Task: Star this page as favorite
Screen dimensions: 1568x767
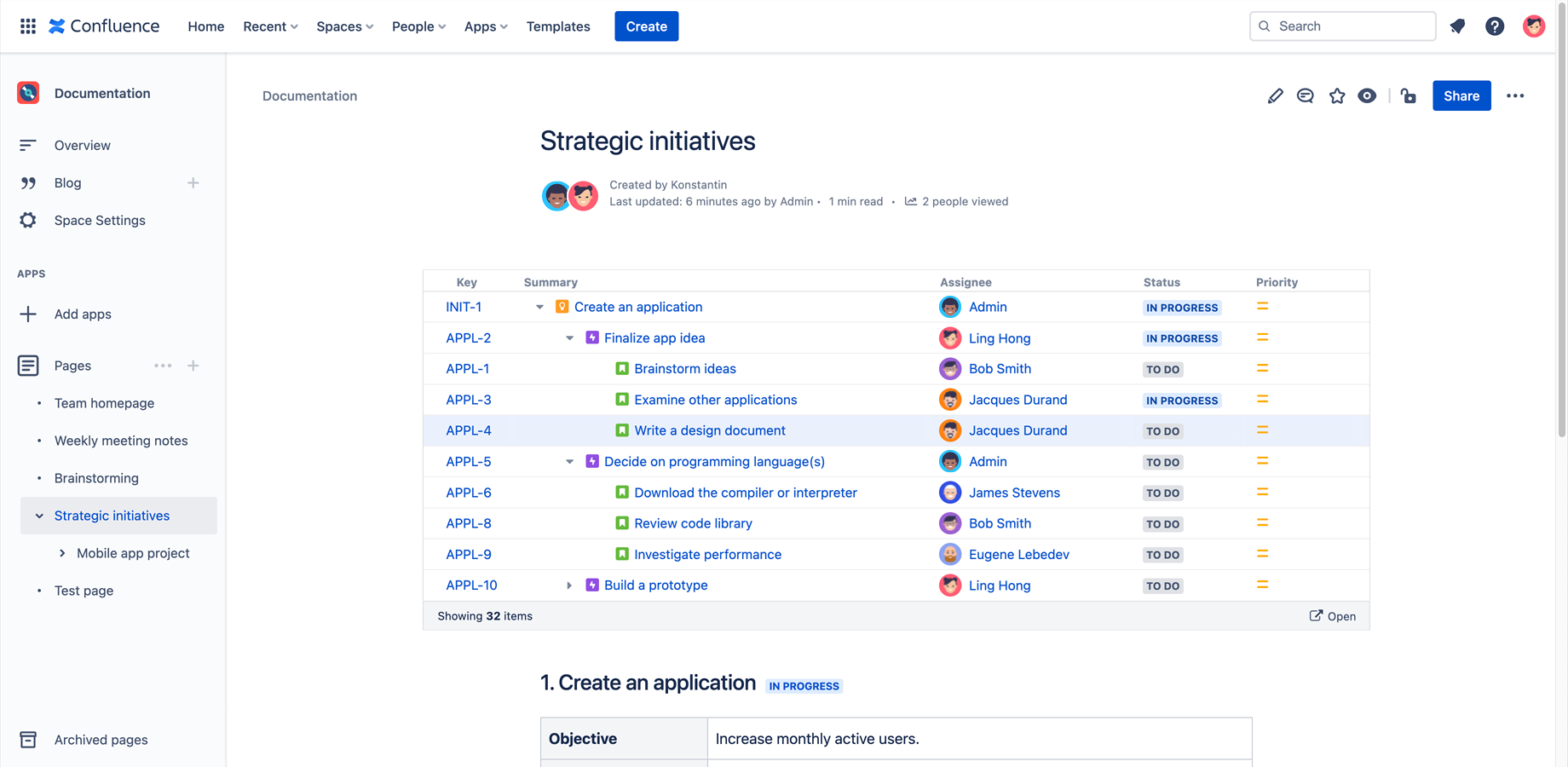Action: click(x=1336, y=96)
